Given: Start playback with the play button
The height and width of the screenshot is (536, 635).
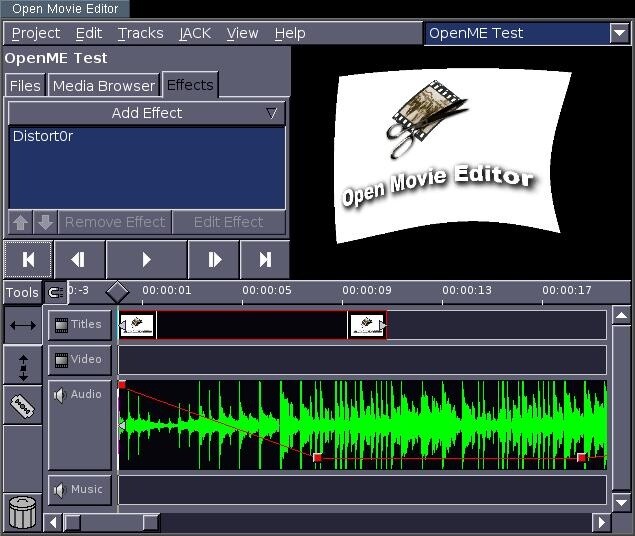Looking at the screenshot, I should pyautogui.click(x=147, y=259).
